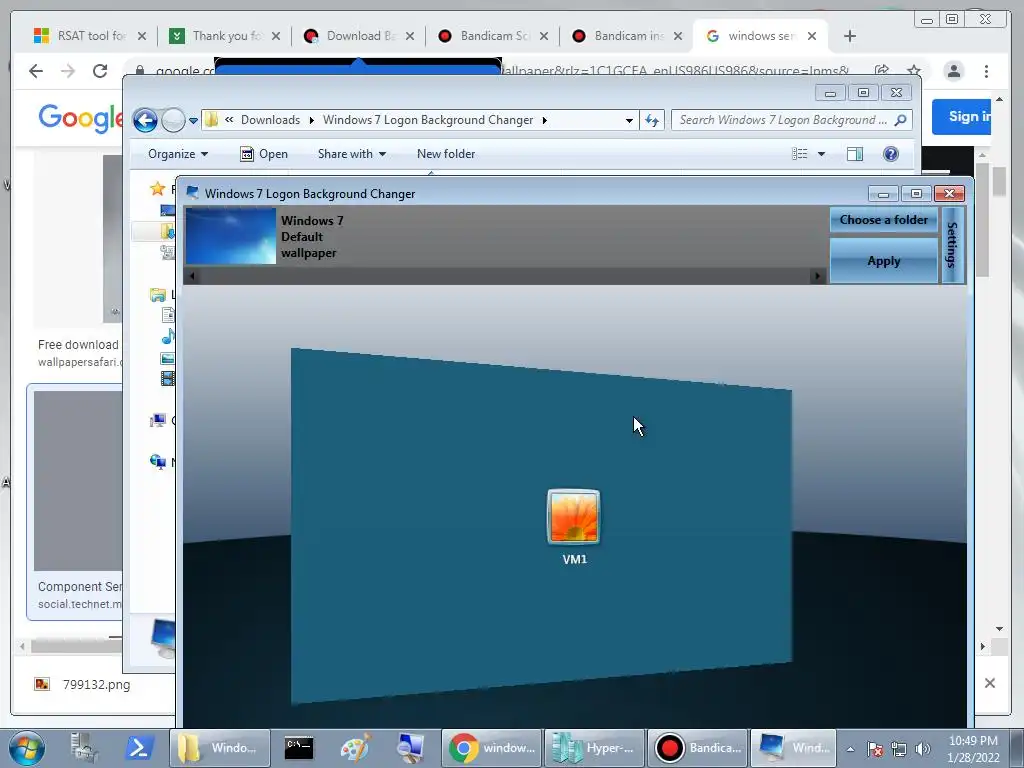
Task: Click the network tray icon
Action: [x=899, y=749]
